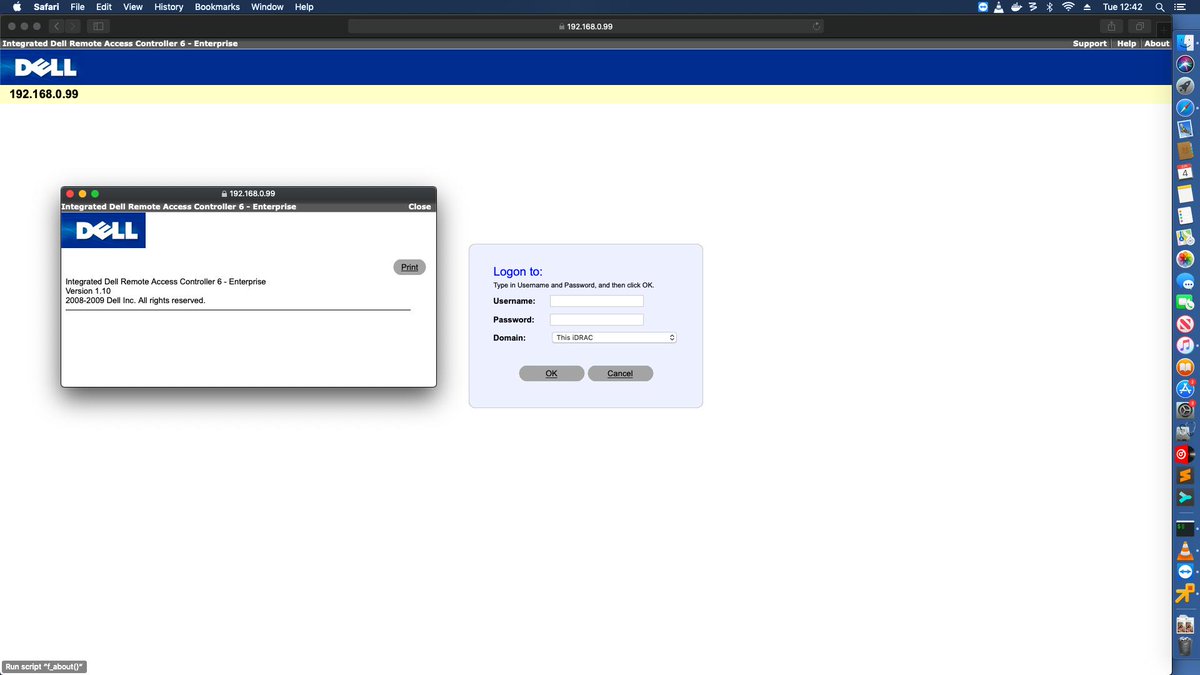Launch Siri from the Dock
1200x675 pixels.
pos(1185,64)
